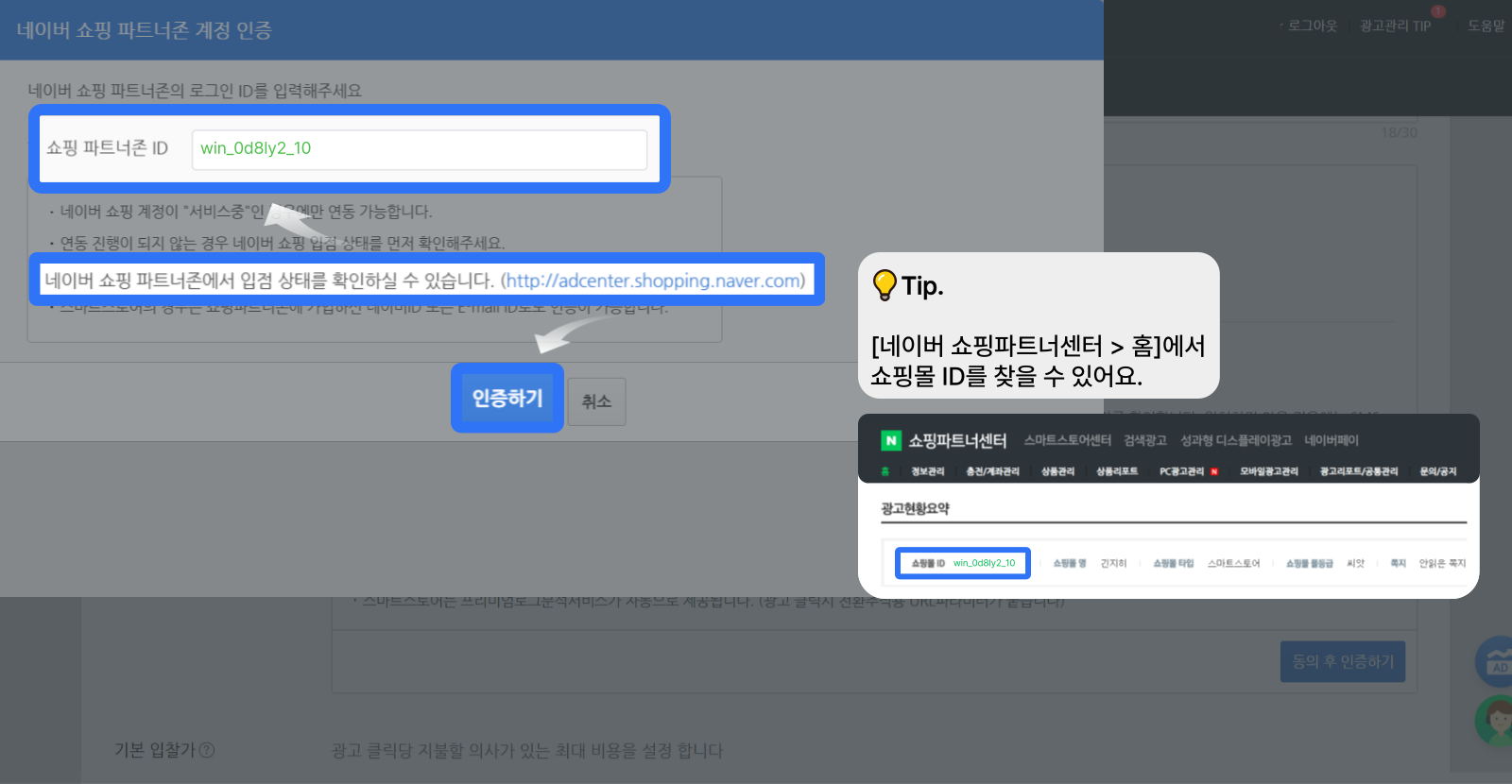Image resolution: width=1512 pixels, height=784 pixels.
Task: Select the 상품리포트 tab
Action: [1117, 471]
